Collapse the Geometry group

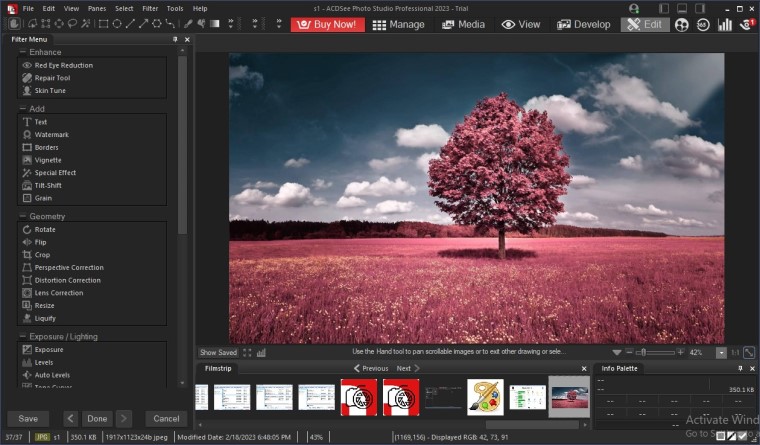[x=22, y=216]
